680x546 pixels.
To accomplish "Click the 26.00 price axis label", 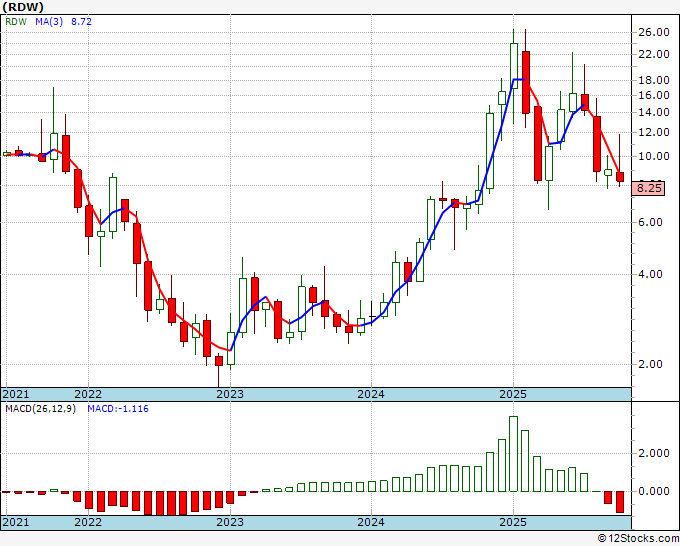I will (x=653, y=32).
